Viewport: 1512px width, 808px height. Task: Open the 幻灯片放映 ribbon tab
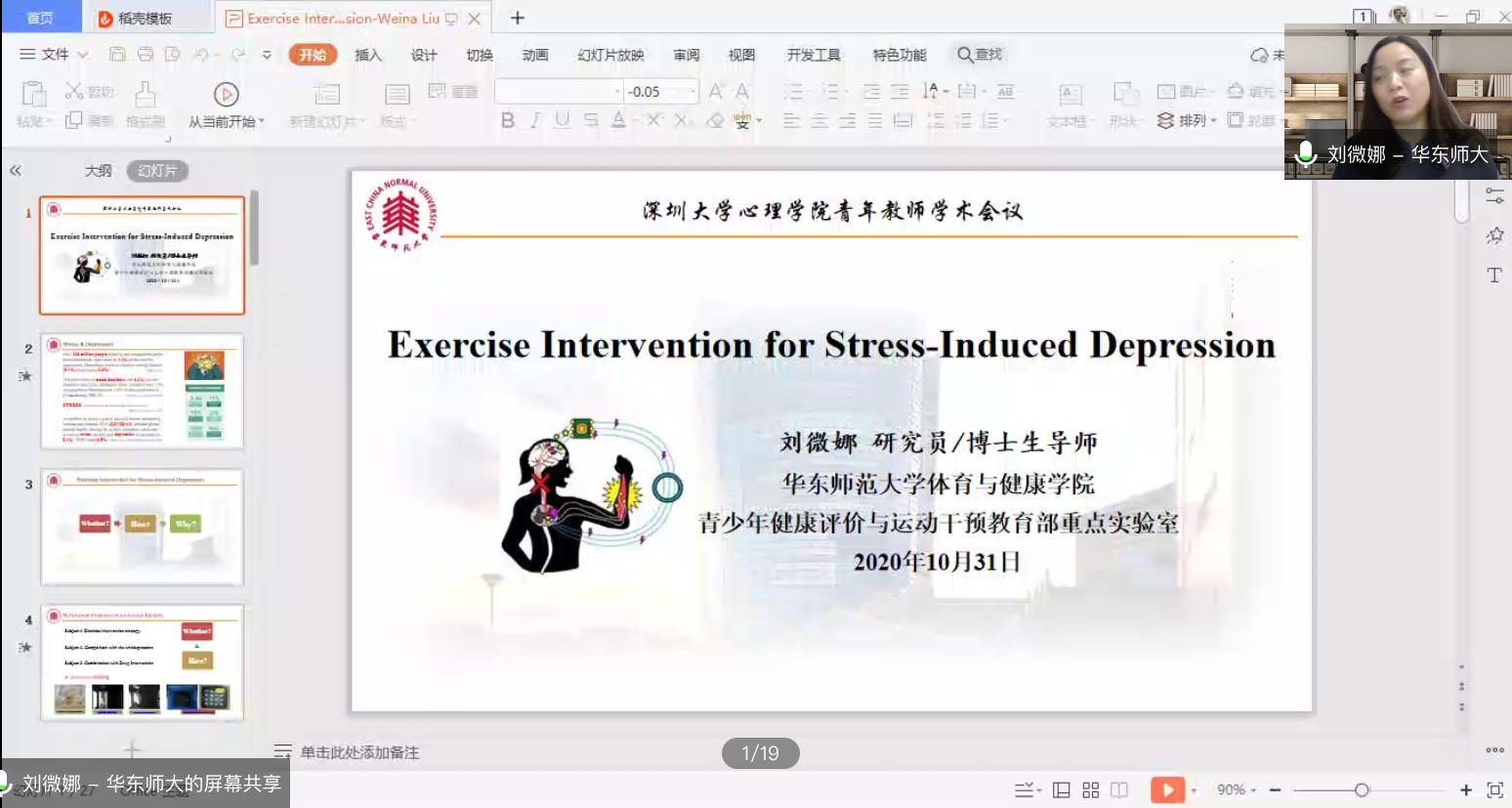click(610, 55)
